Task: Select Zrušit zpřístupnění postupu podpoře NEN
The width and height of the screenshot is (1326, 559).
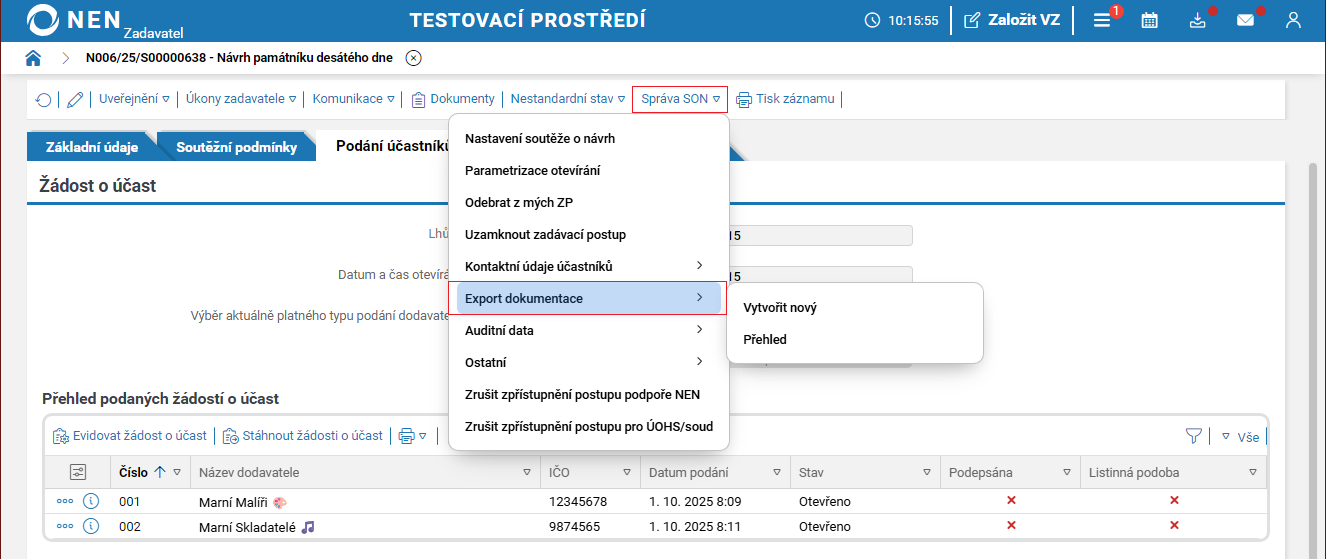Action: (589, 394)
